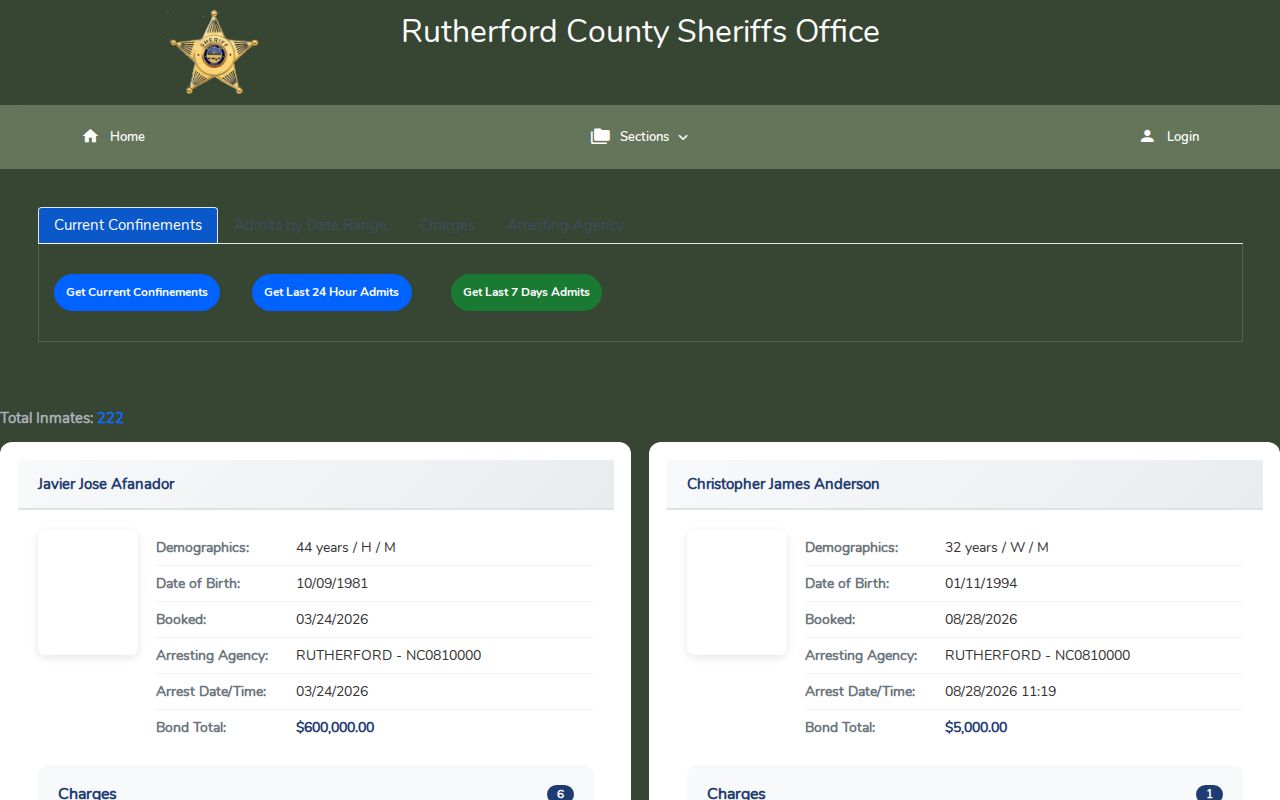Click Get Current Confinements button
1280x800 pixels.
tap(137, 292)
